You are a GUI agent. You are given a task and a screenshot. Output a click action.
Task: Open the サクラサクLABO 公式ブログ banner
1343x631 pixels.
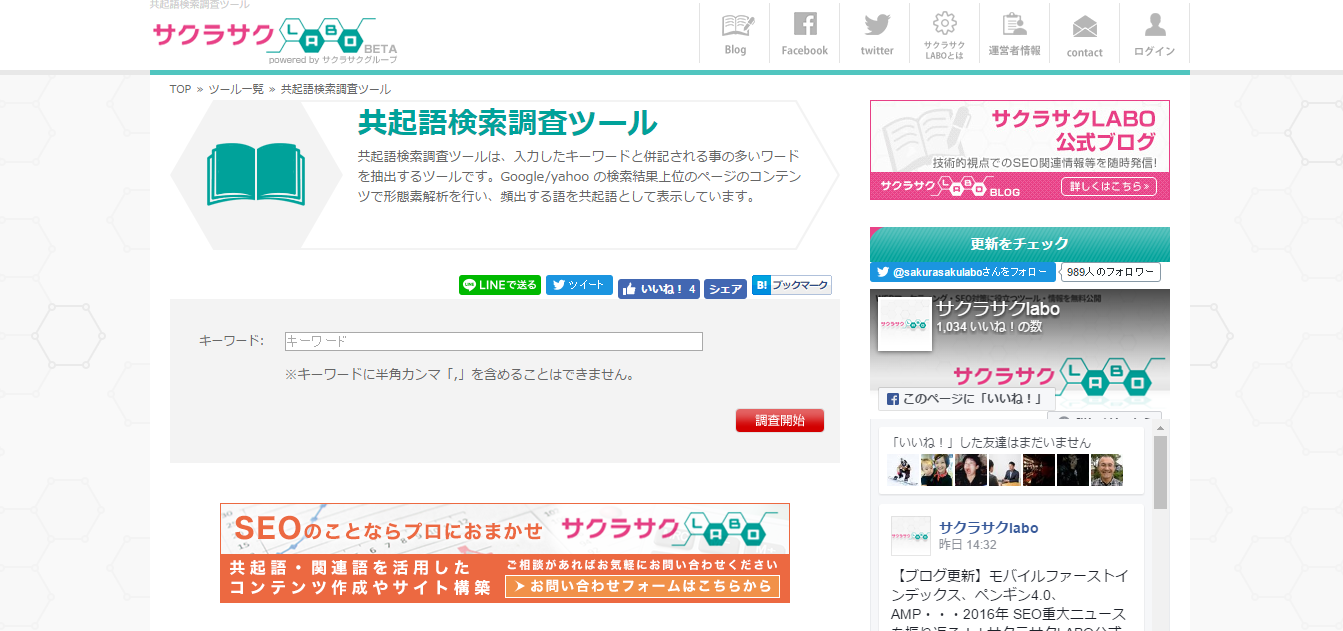(1020, 150)
